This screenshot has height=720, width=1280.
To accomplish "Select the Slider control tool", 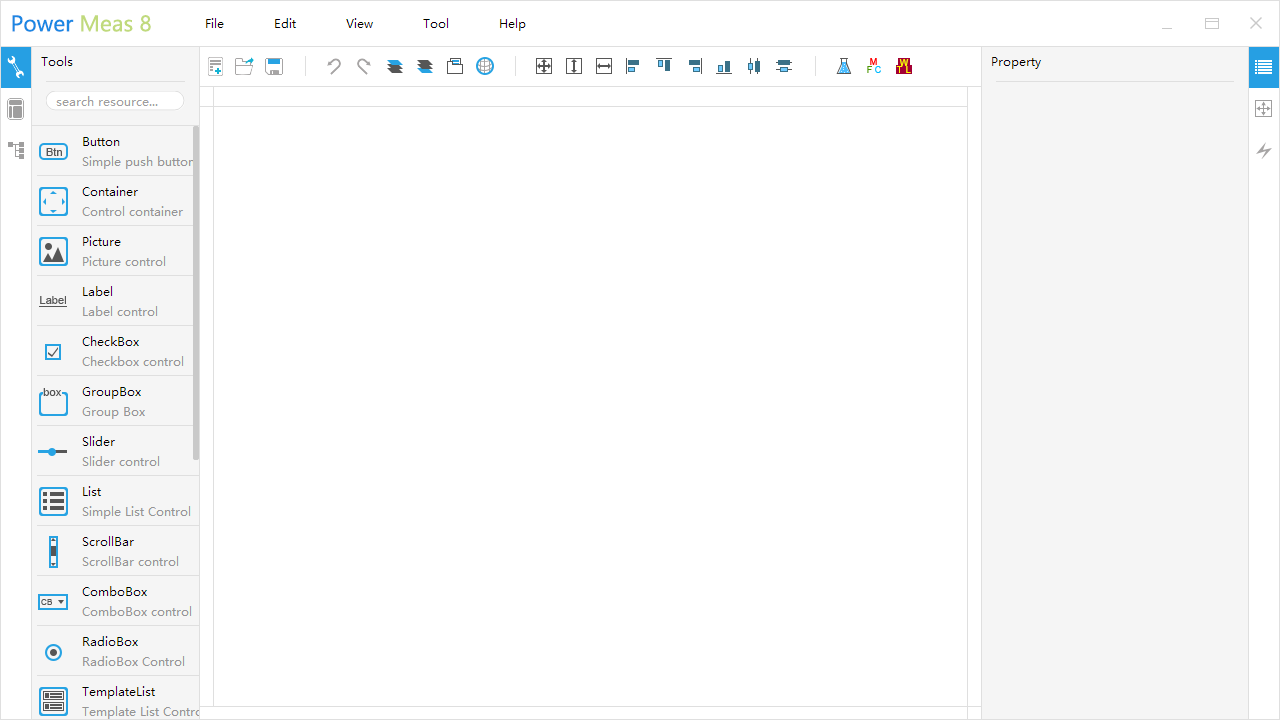I will [116, 451].
